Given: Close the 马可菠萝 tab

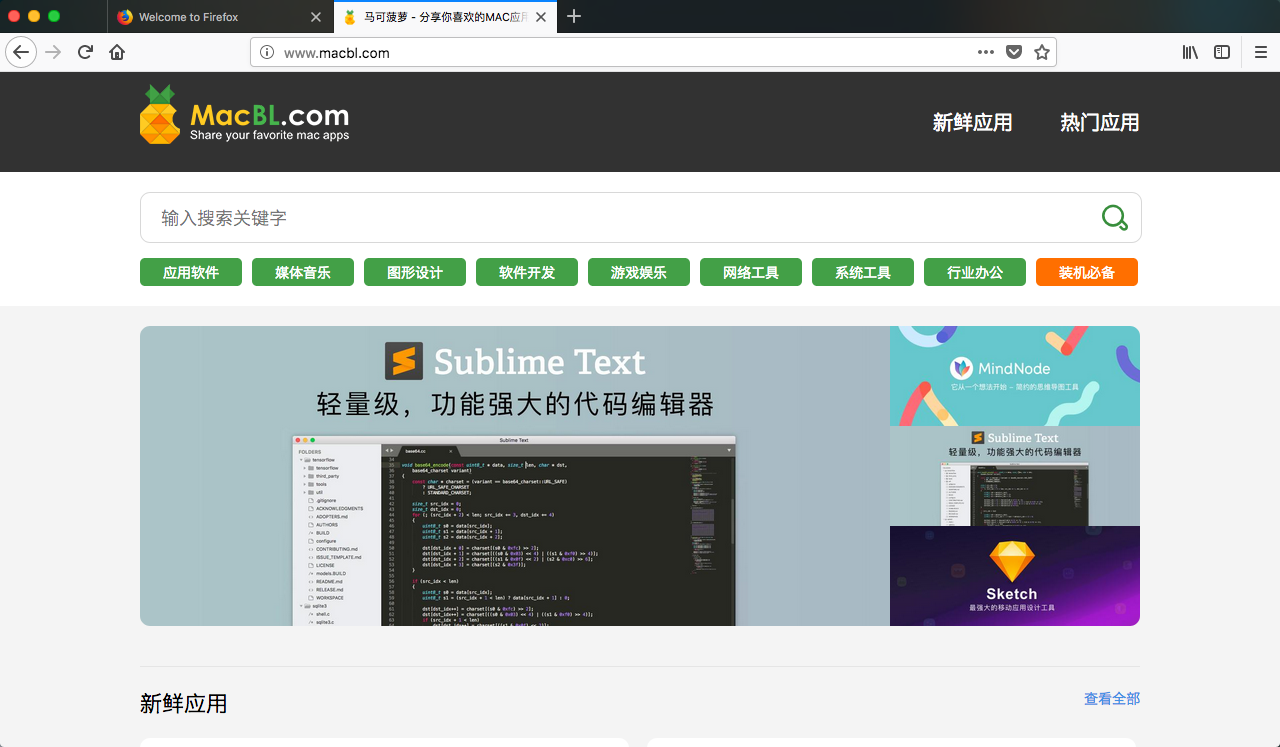Looking at the screenshot, I should [541, 17].
